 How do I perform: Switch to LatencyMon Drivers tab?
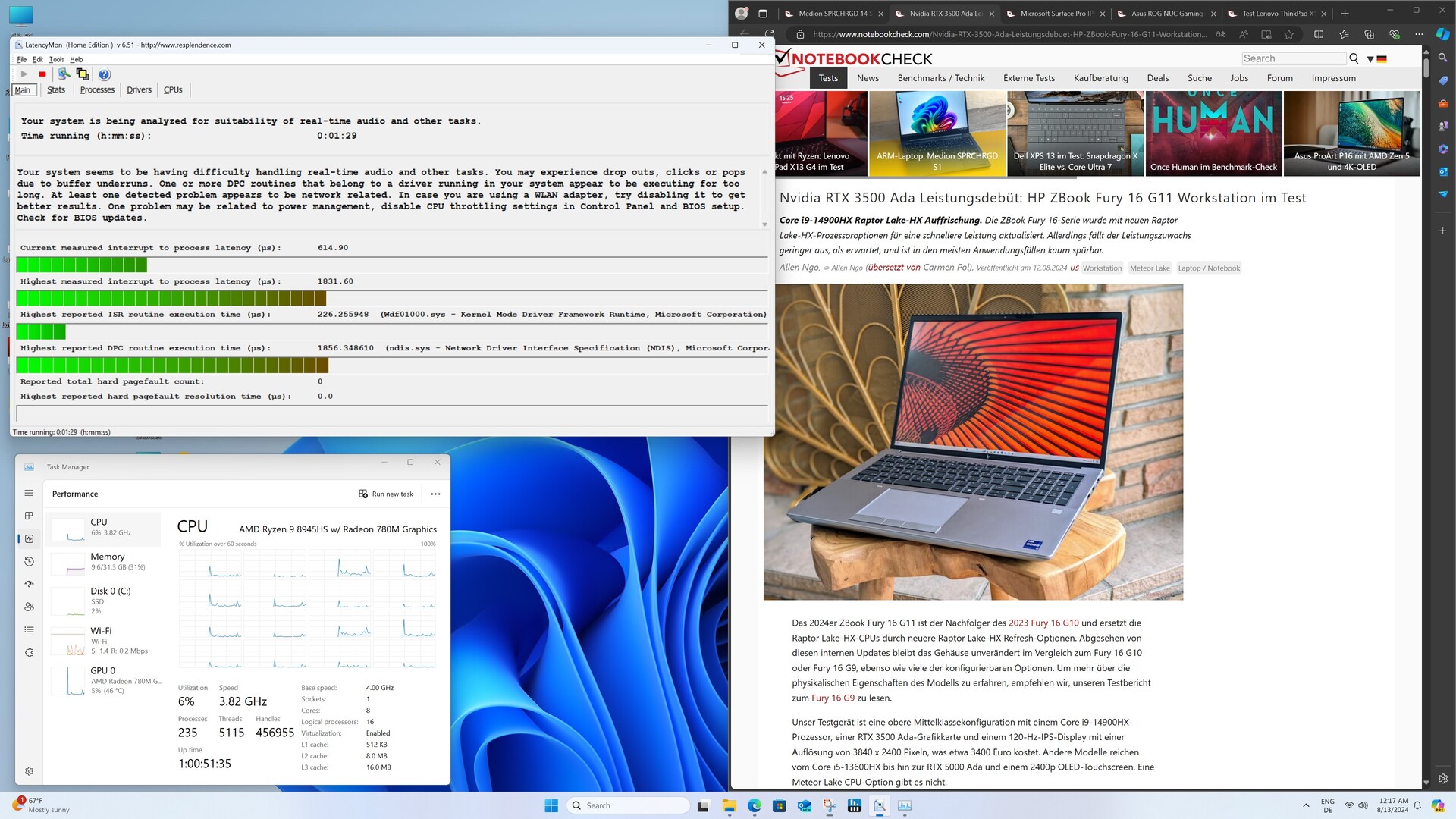[x=139, y=89]
